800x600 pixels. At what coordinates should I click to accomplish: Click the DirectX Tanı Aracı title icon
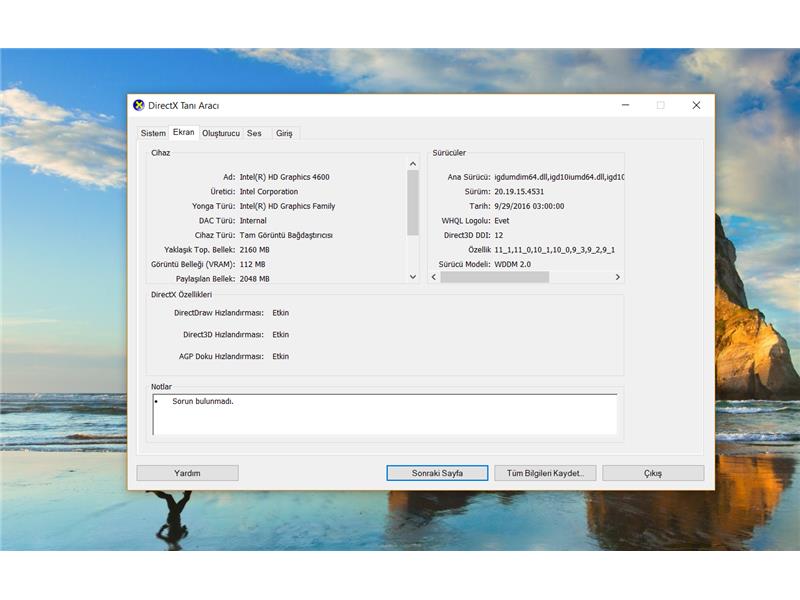click(139, 106)
